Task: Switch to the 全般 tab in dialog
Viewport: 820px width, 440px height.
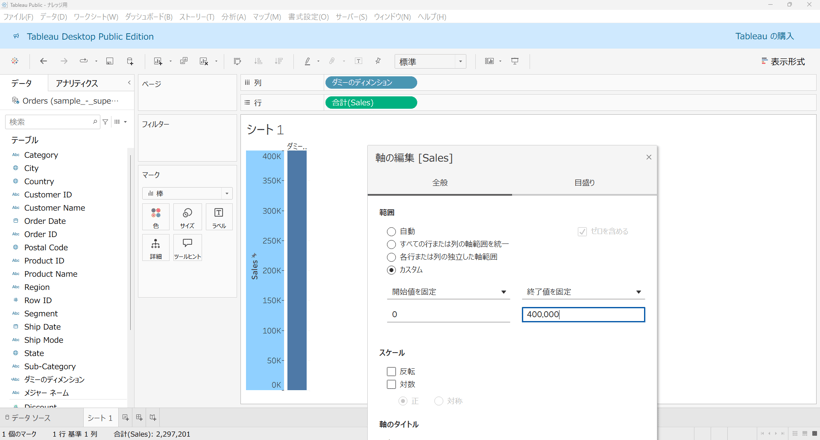Action: (440, 183)
